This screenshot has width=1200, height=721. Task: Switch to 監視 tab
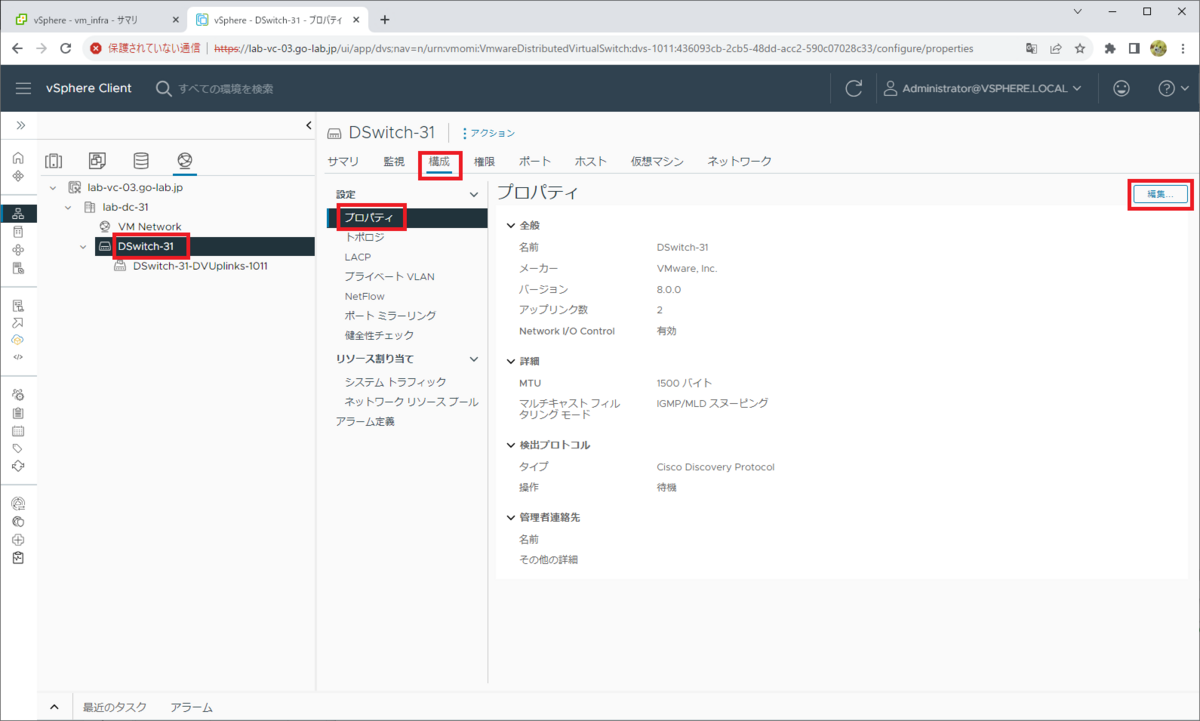coord(394,161)
